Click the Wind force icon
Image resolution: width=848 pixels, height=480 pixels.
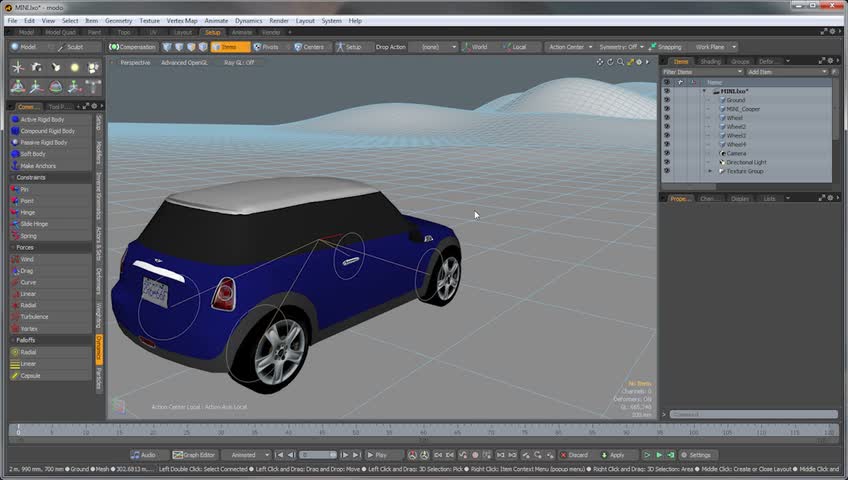pos(15,259)
